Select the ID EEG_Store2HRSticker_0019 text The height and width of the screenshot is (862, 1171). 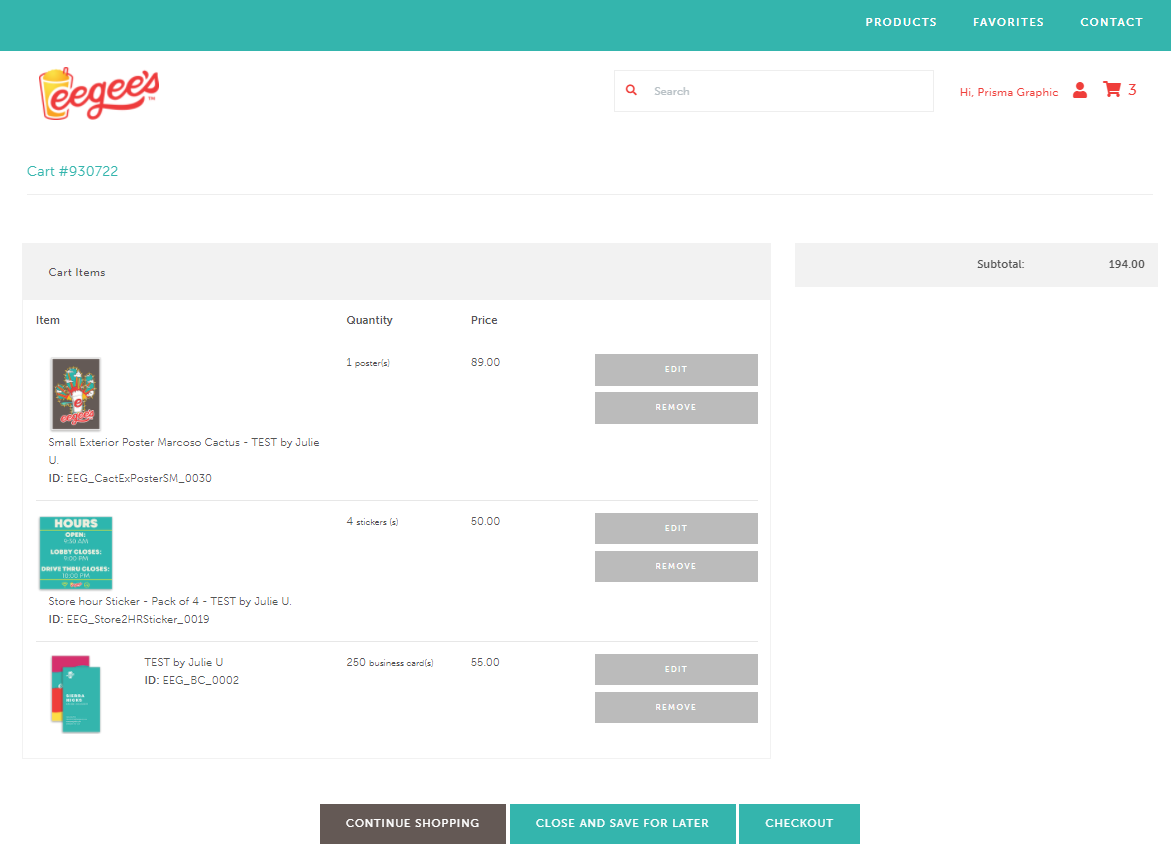coord(128,619)
